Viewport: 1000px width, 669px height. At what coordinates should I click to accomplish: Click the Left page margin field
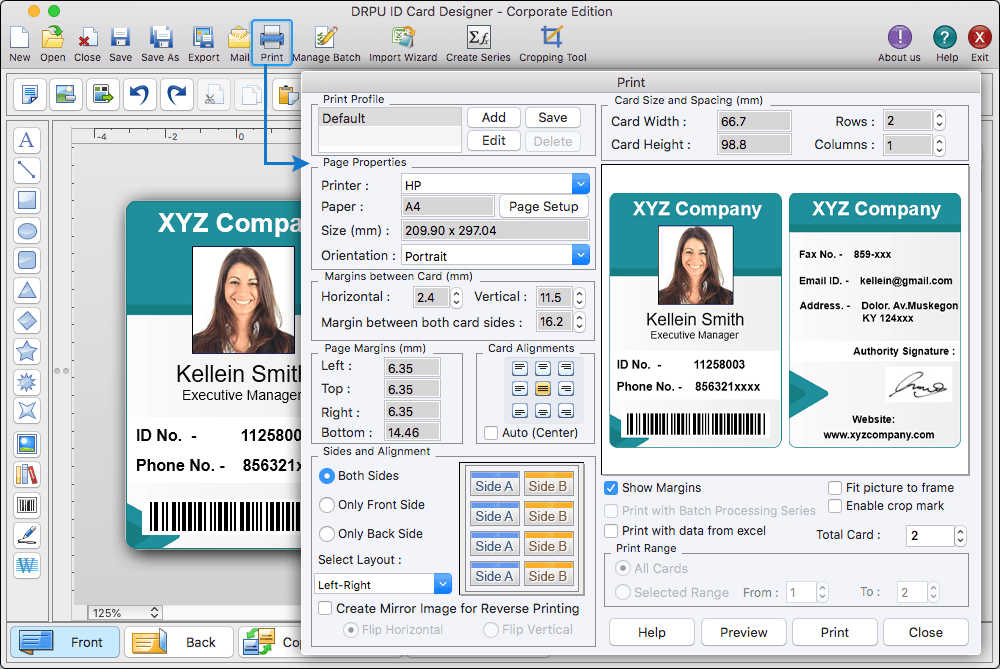412,368
